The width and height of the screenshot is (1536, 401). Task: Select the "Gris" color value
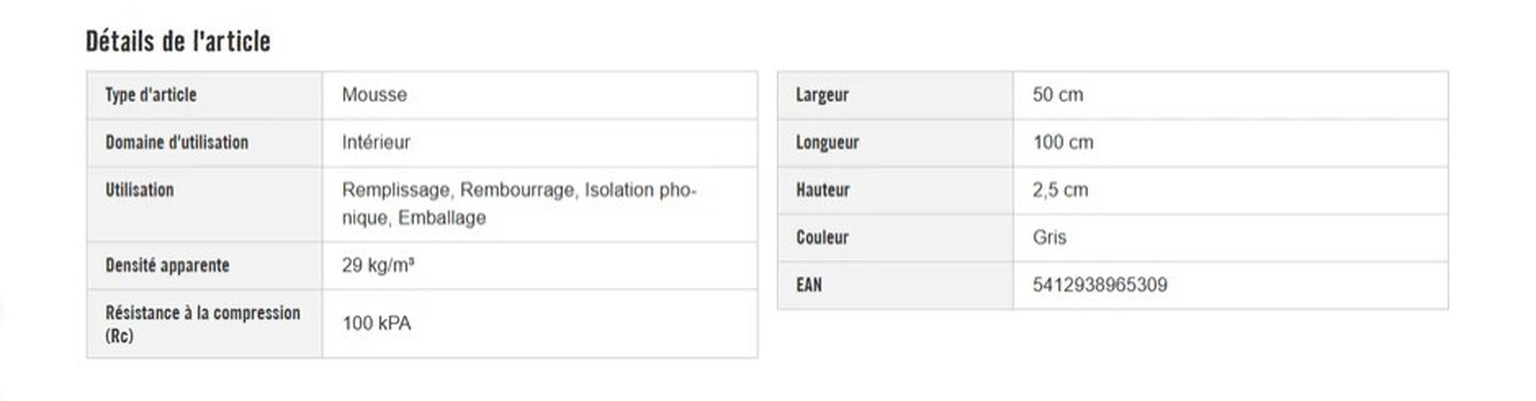click(x=1049, y=238)
